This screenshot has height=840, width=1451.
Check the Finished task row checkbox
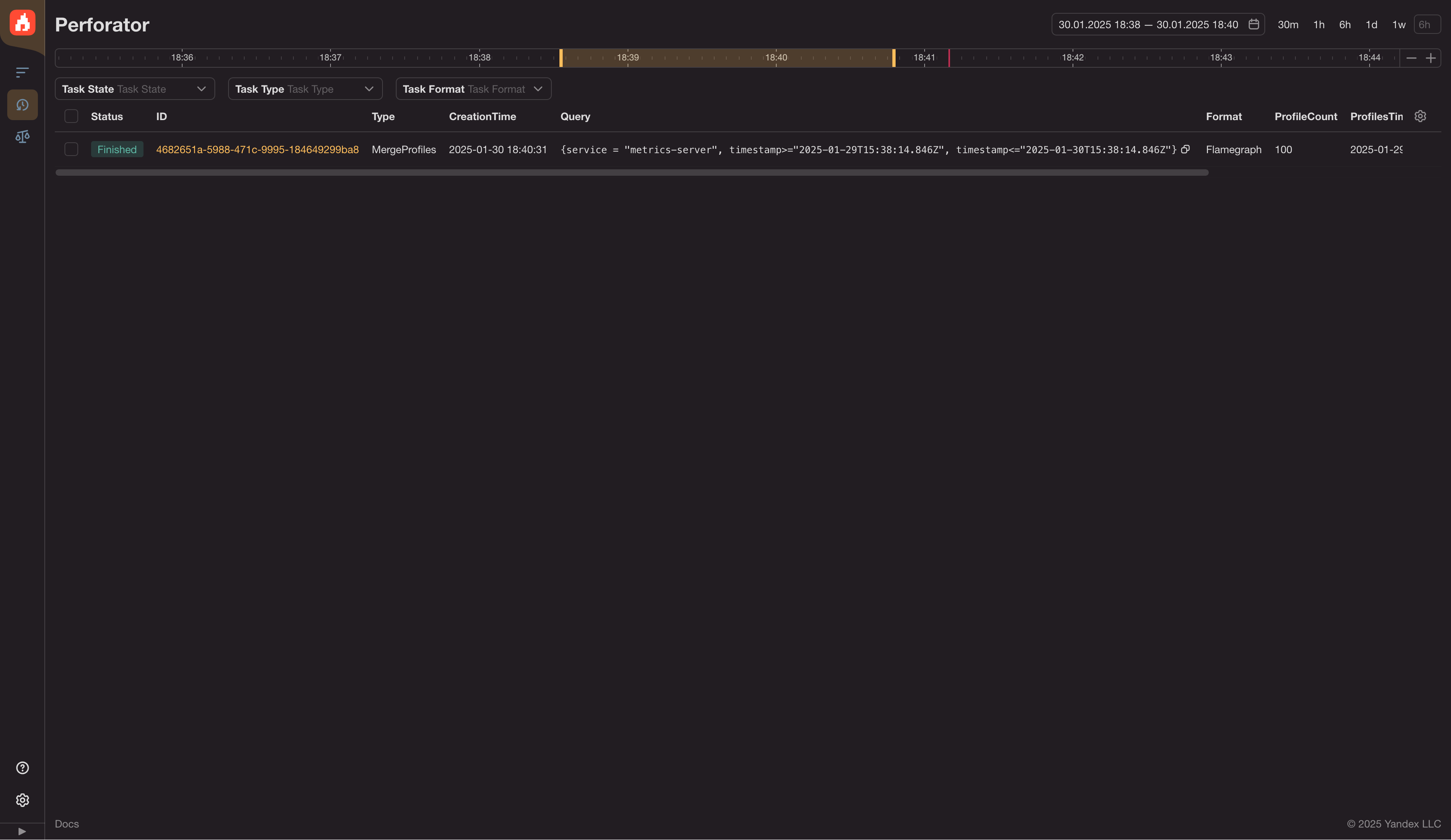click(x=71, y=149)
